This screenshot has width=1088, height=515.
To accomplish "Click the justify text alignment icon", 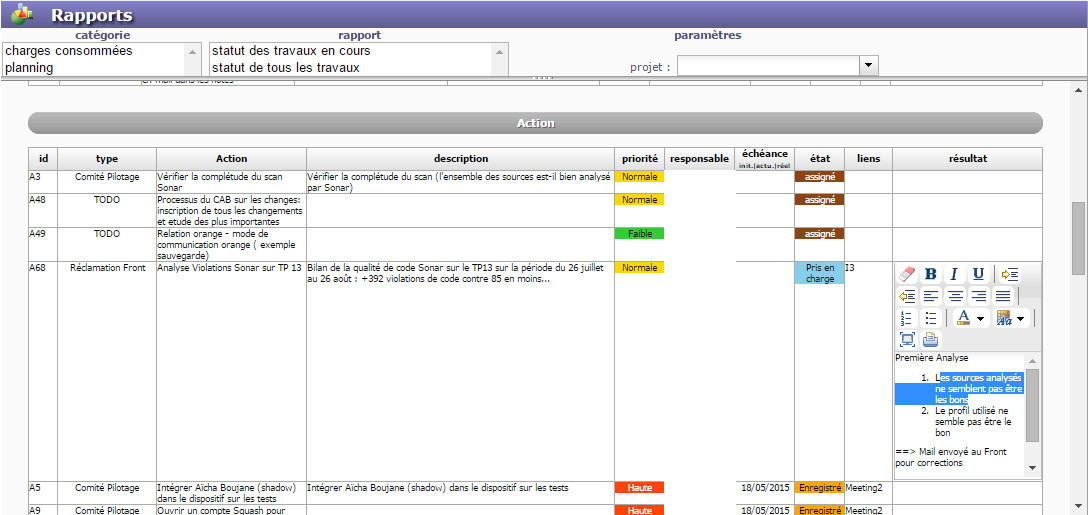I will point(1003,296).
